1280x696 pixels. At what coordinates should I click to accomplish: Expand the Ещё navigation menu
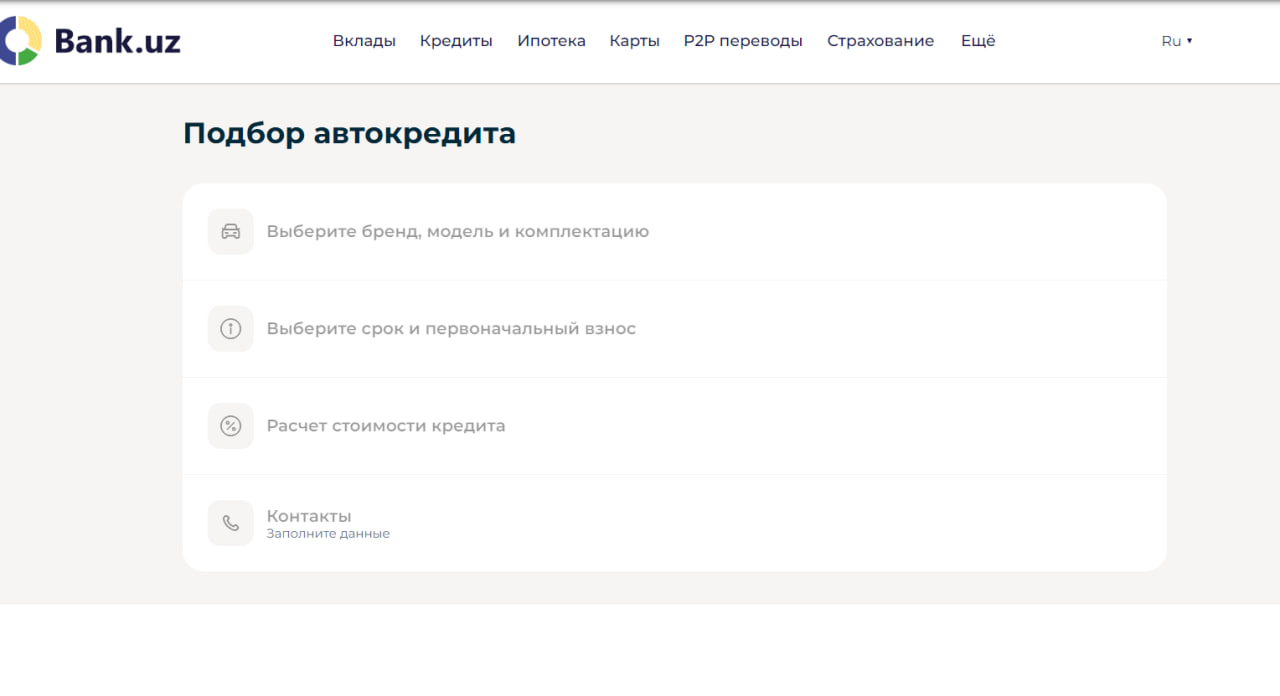pyautogui.click(x=978, y=41)
